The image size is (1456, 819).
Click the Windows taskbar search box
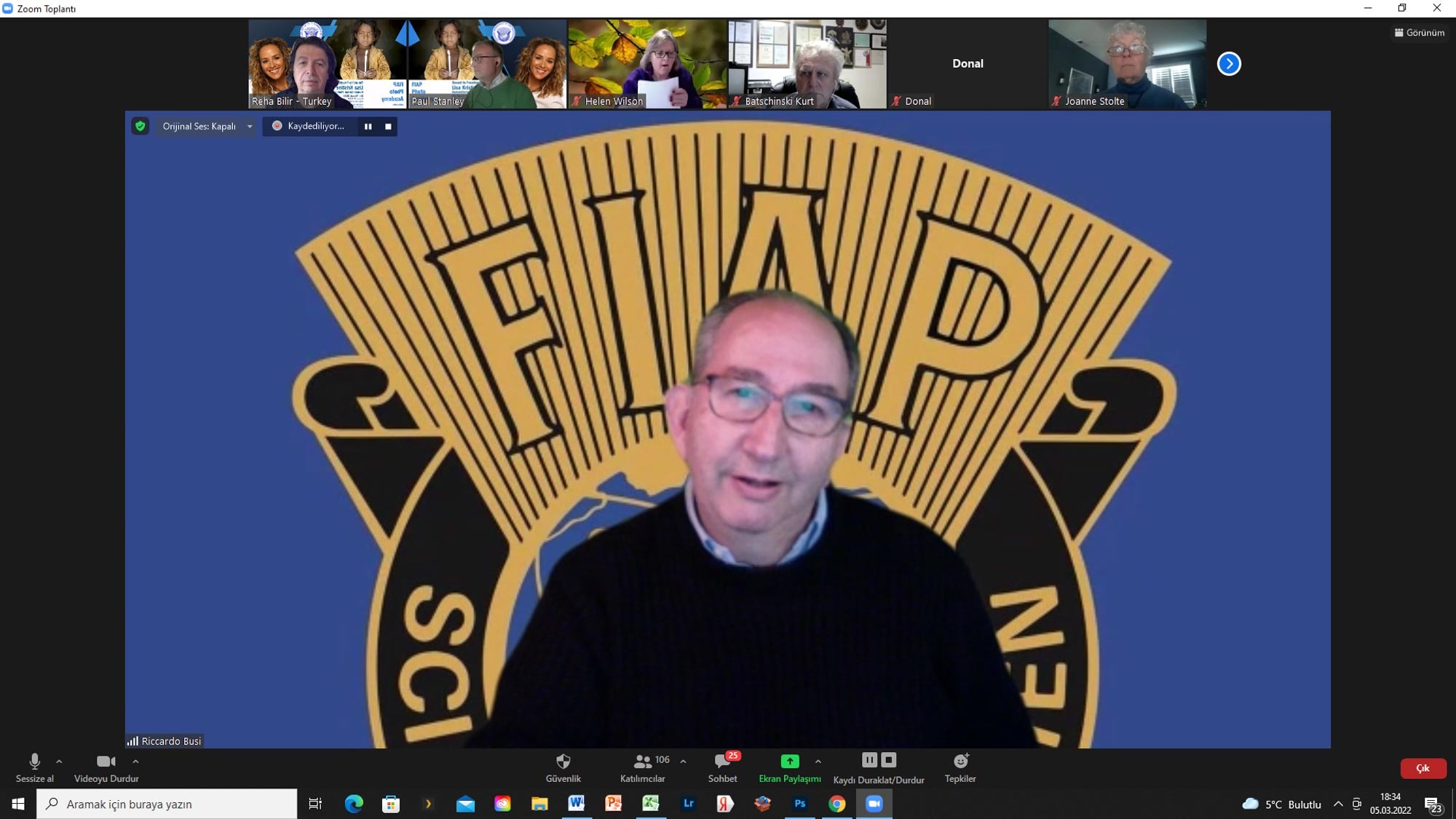(x=167, y=804)
